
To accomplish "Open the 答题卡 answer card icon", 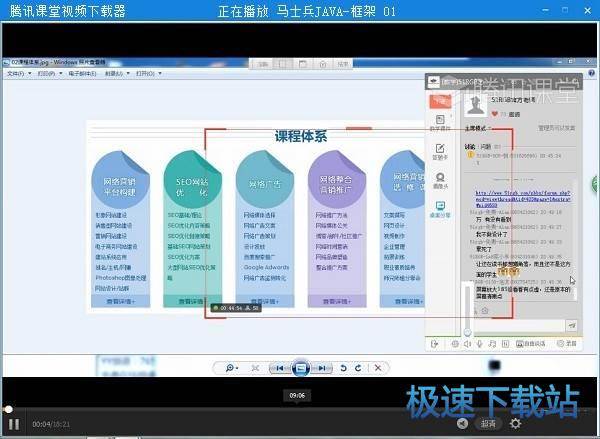I will [x=440, y=152].
